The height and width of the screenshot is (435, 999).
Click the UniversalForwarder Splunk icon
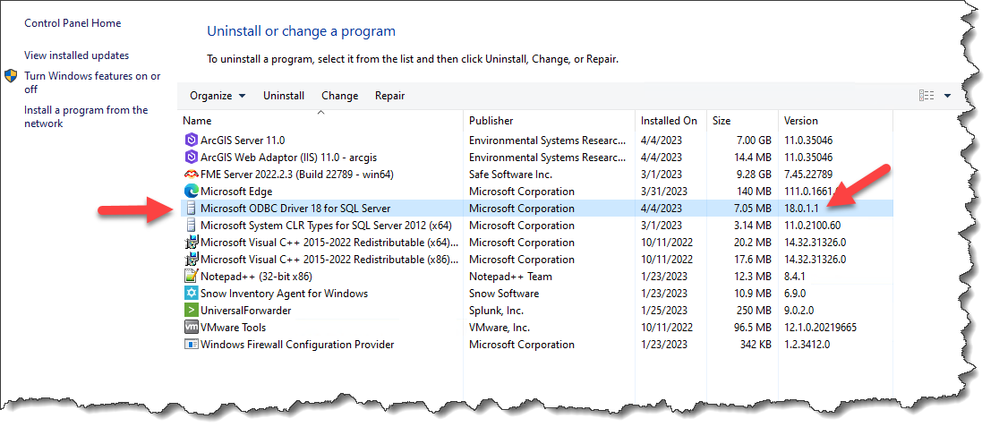click(192, 310)
